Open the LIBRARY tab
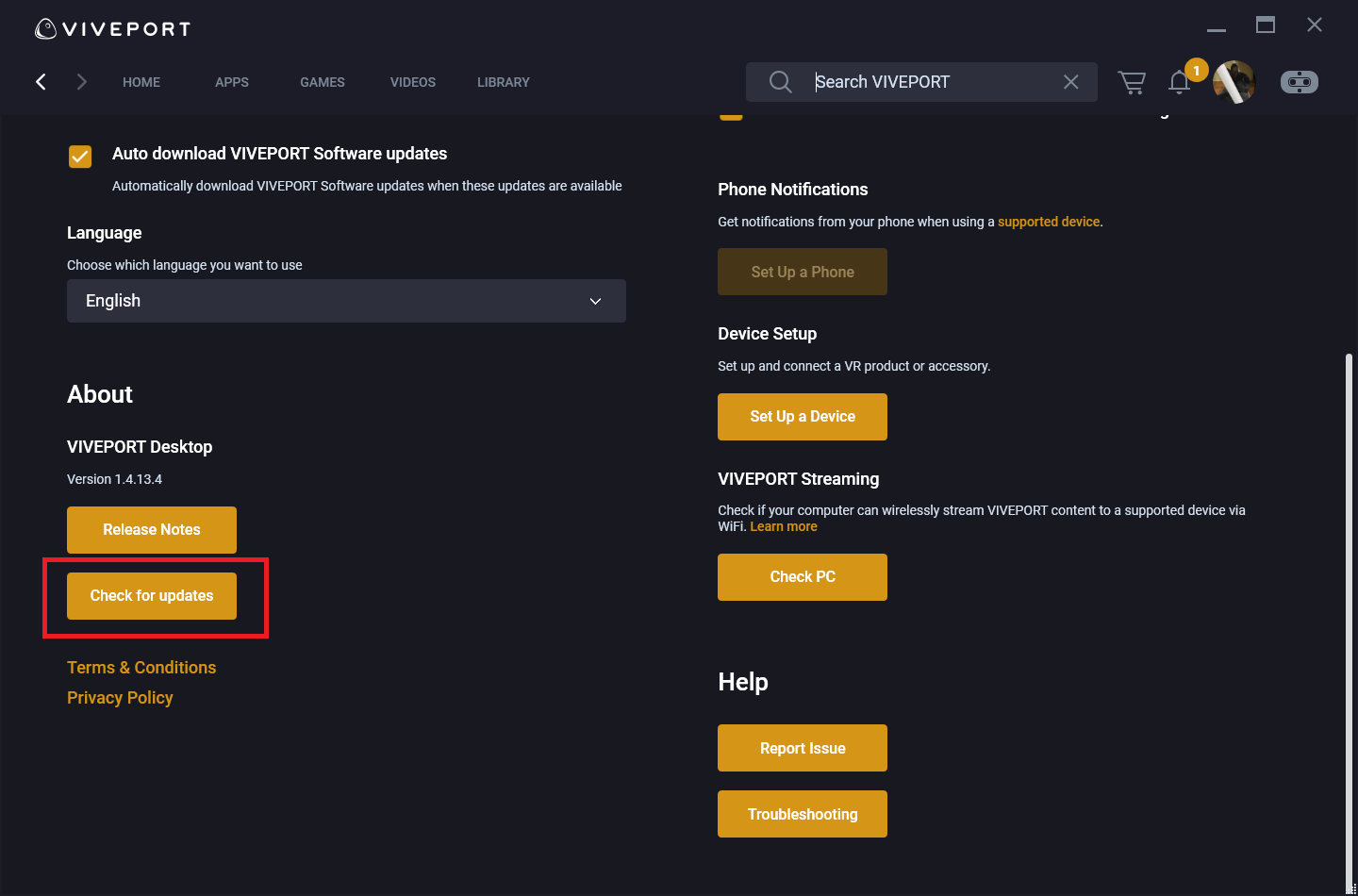Image resolution: width=1358 pixels, height=896 pixels. (504, 82)
